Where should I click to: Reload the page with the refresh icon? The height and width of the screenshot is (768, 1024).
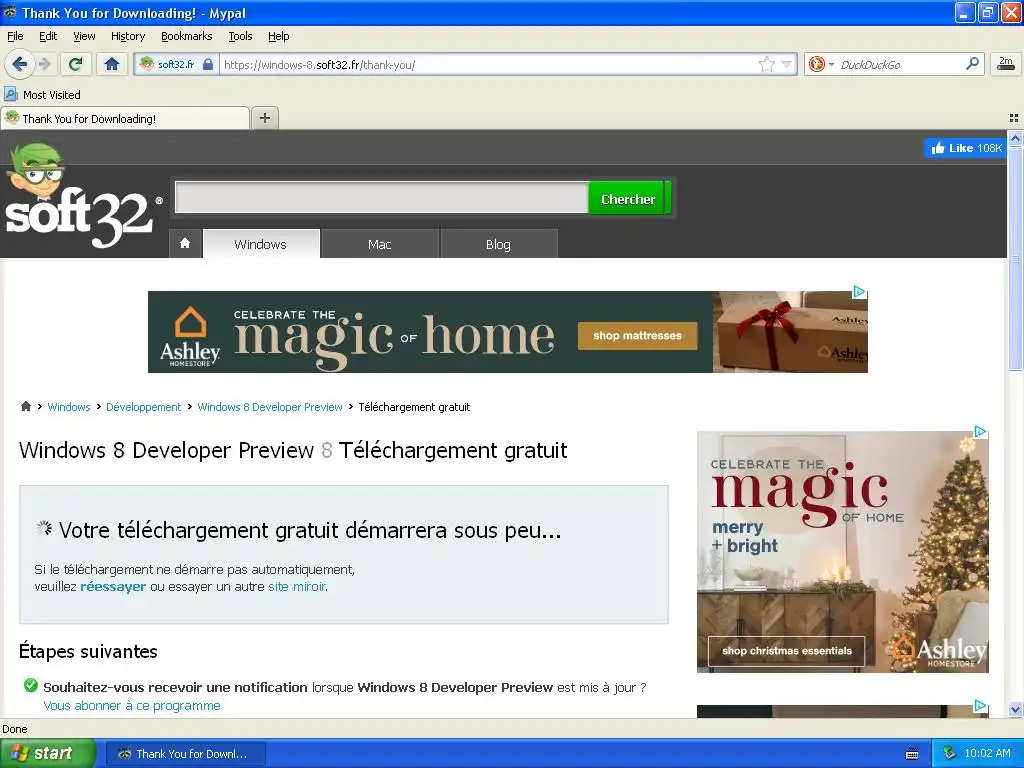(x=76, y=64)
